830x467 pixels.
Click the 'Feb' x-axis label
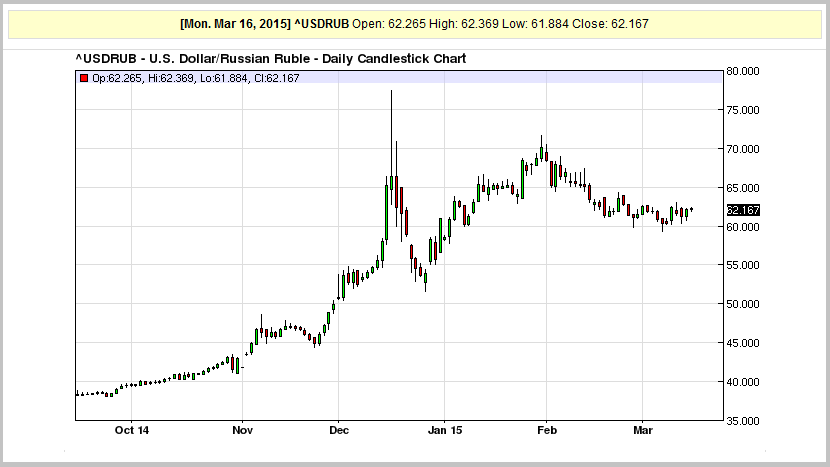547,430
